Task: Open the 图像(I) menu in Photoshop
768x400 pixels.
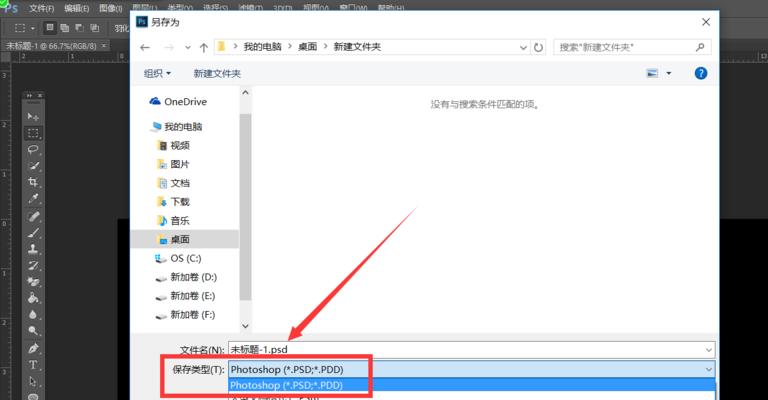Action: pyautogui.click(x=111, y=8)
